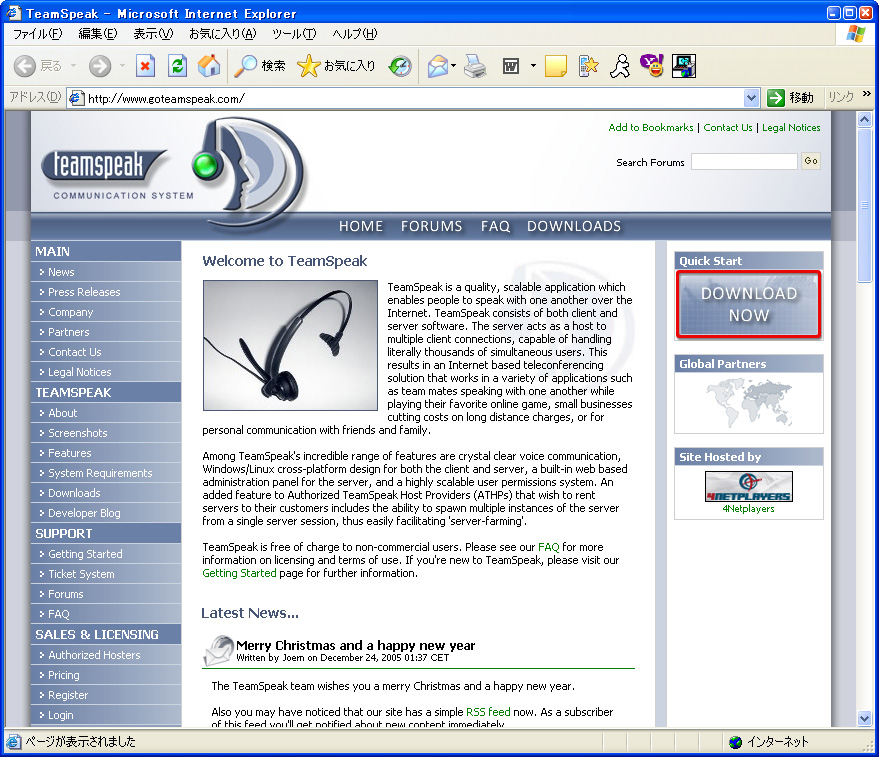The height and width of the screenshot is (757, 879).
Task: Click the IE icon in the title bar
Action: [13, 12]
